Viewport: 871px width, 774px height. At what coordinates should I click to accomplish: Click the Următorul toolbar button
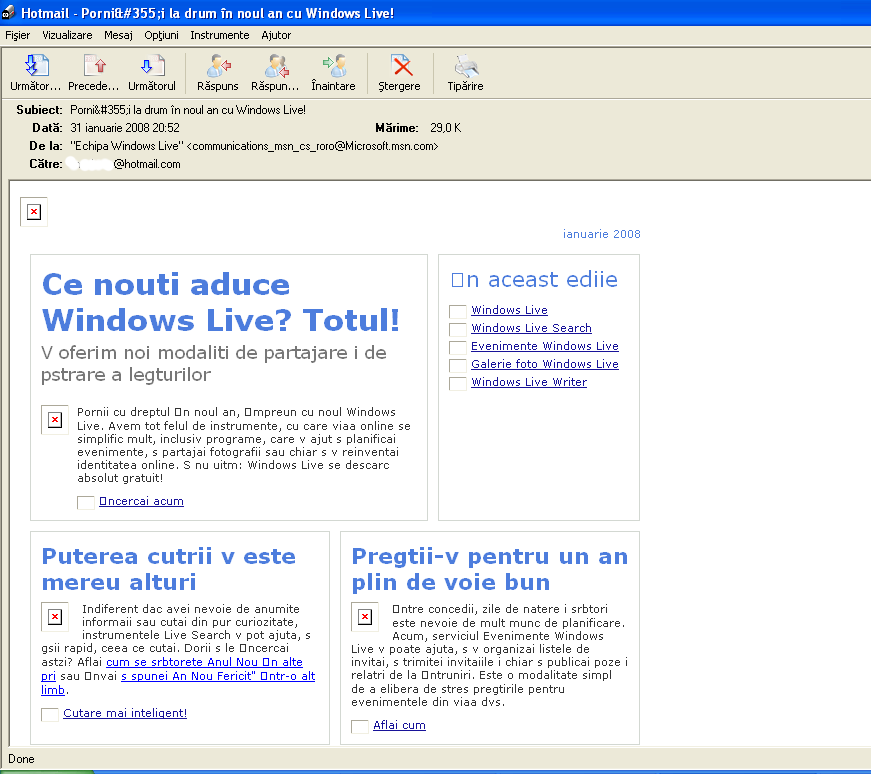pyautogui.click(x=152, y=73)
